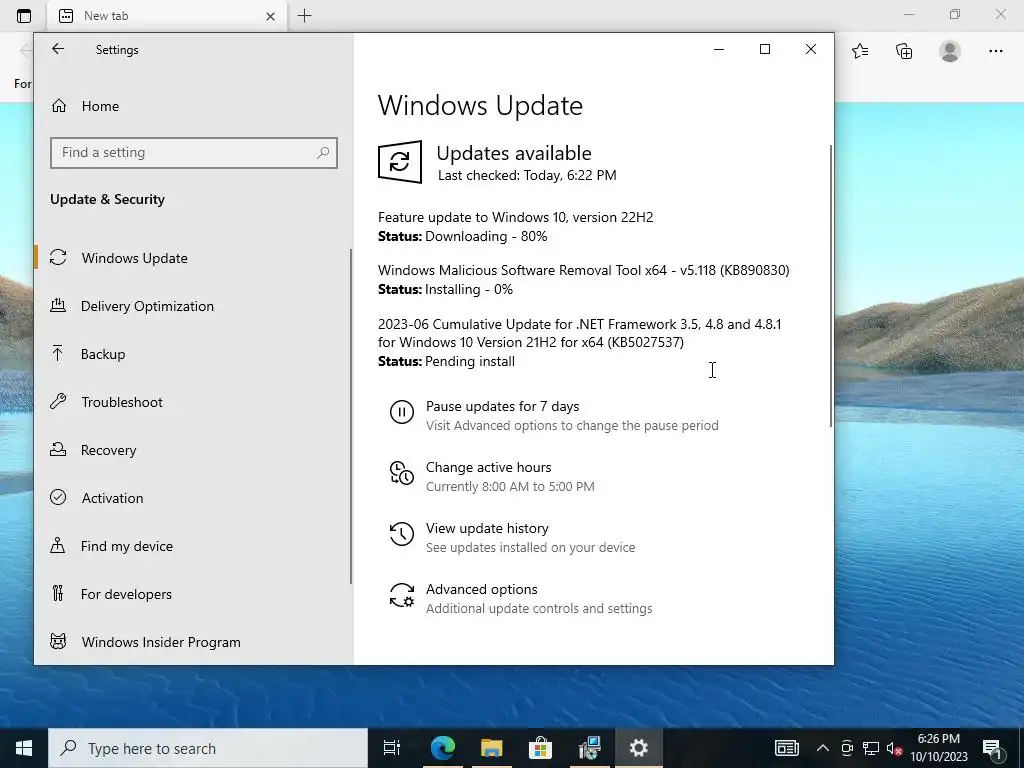Viewport: 1024px width, 768px height.
Task: Click Pause updates for 7 days
Action: [502, 406]
